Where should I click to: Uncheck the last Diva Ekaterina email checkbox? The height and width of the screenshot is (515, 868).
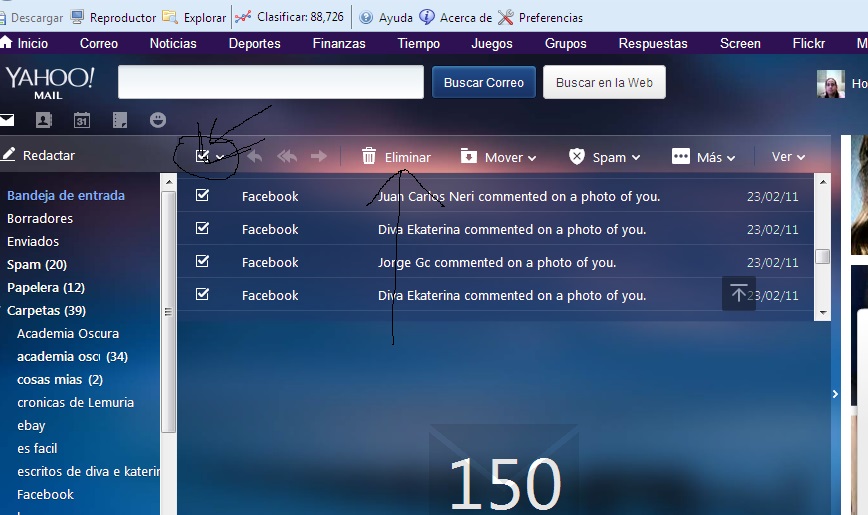pos(202,294)
